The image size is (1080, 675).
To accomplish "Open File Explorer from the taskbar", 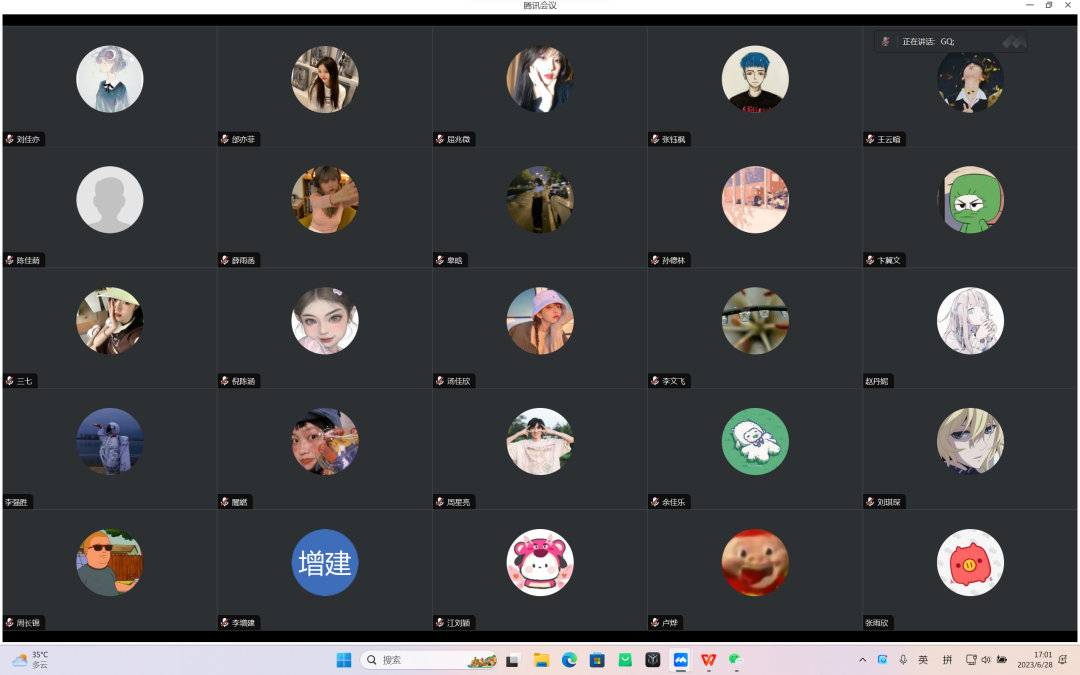I will point(541,660).
